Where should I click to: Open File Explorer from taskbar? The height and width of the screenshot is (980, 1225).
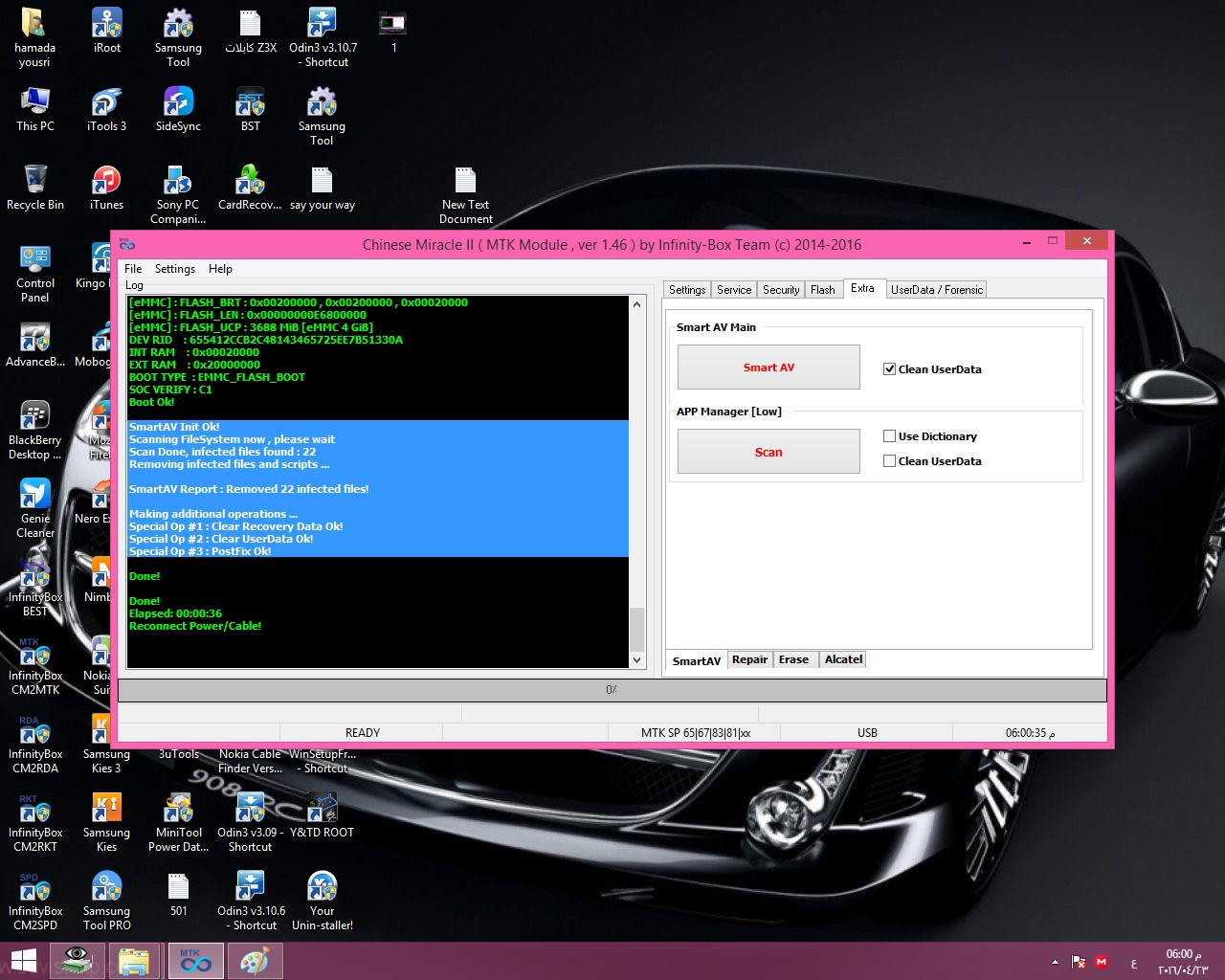point(134,962)
